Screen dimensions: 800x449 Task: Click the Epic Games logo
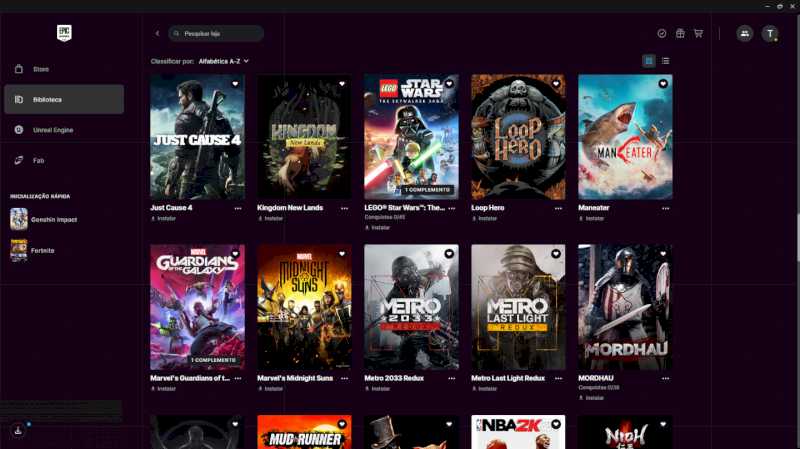[x=64, y=32]
